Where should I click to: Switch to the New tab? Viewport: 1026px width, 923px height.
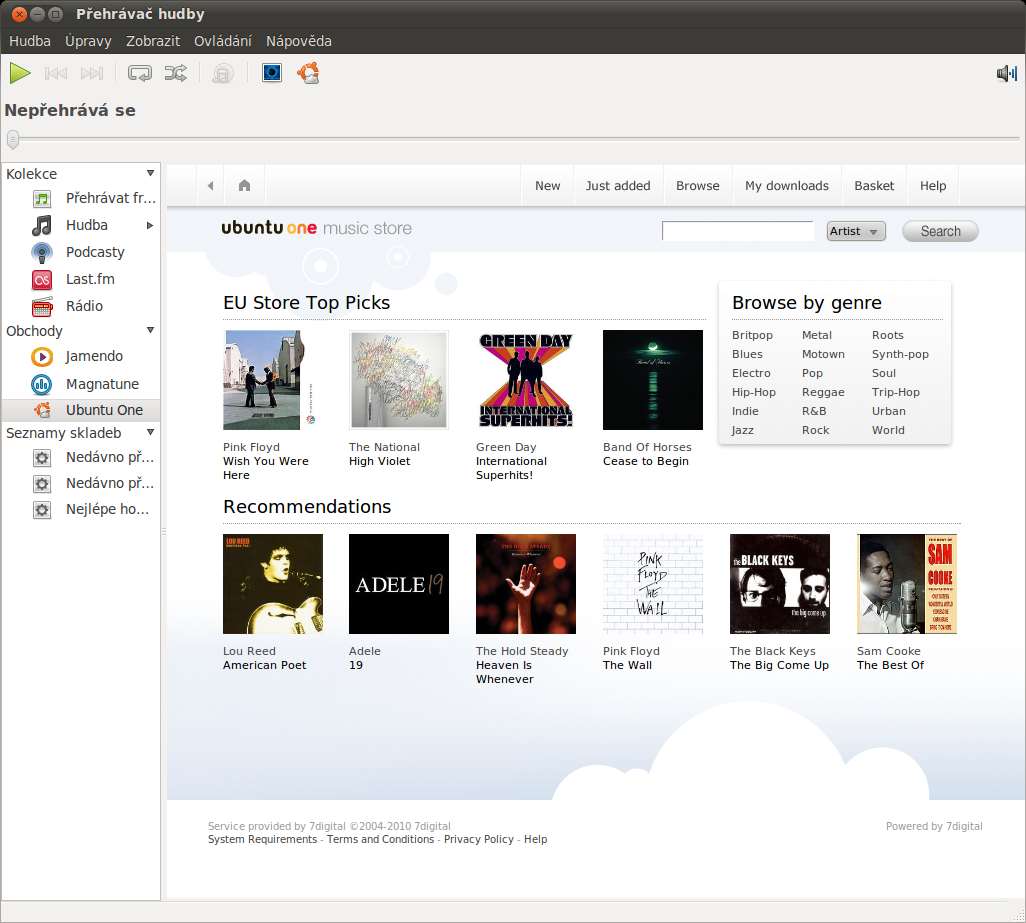(x=548, y=186)
